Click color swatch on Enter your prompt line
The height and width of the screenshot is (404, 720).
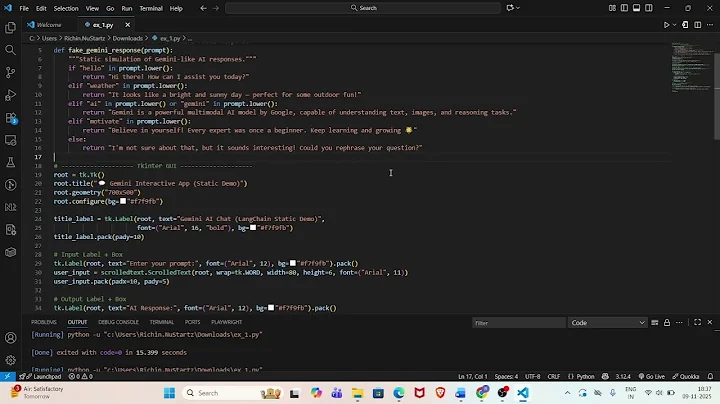tap(292, 264)
